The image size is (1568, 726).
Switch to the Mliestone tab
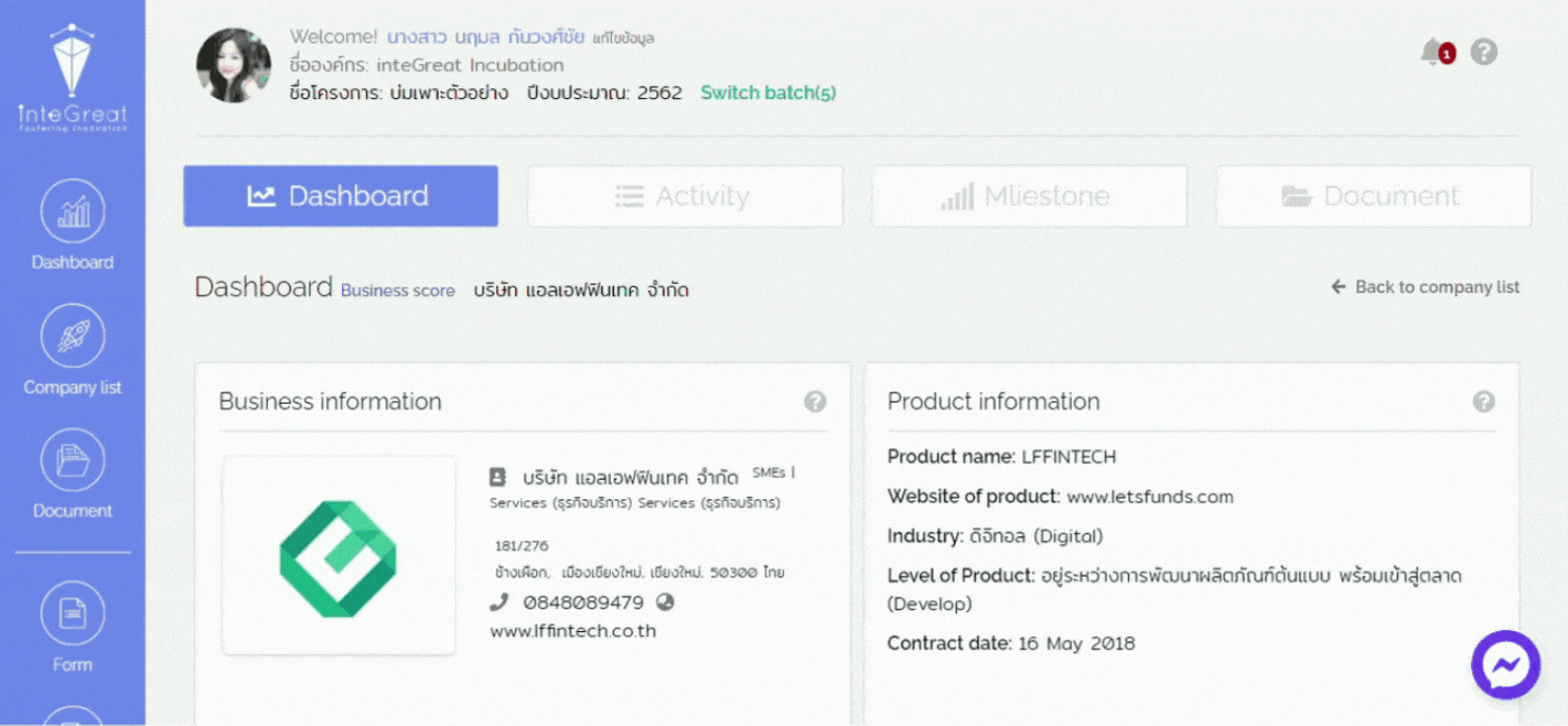[x=1029, y=196]
